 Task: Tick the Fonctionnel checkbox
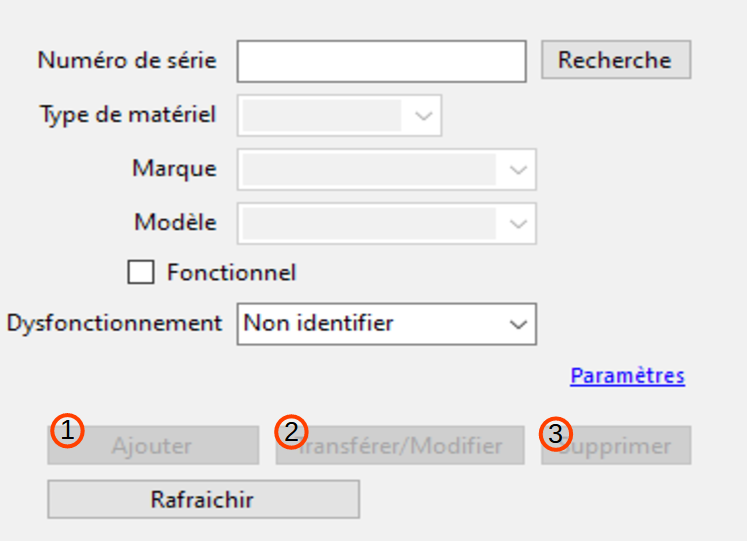pos(141,272)
